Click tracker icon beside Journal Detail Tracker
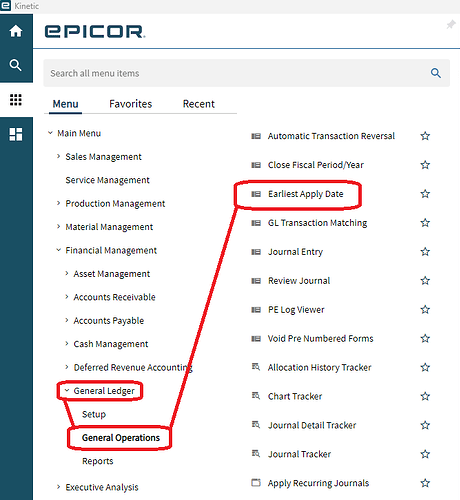The width and height of the screenshot is (460, 500). click(256, 425)
